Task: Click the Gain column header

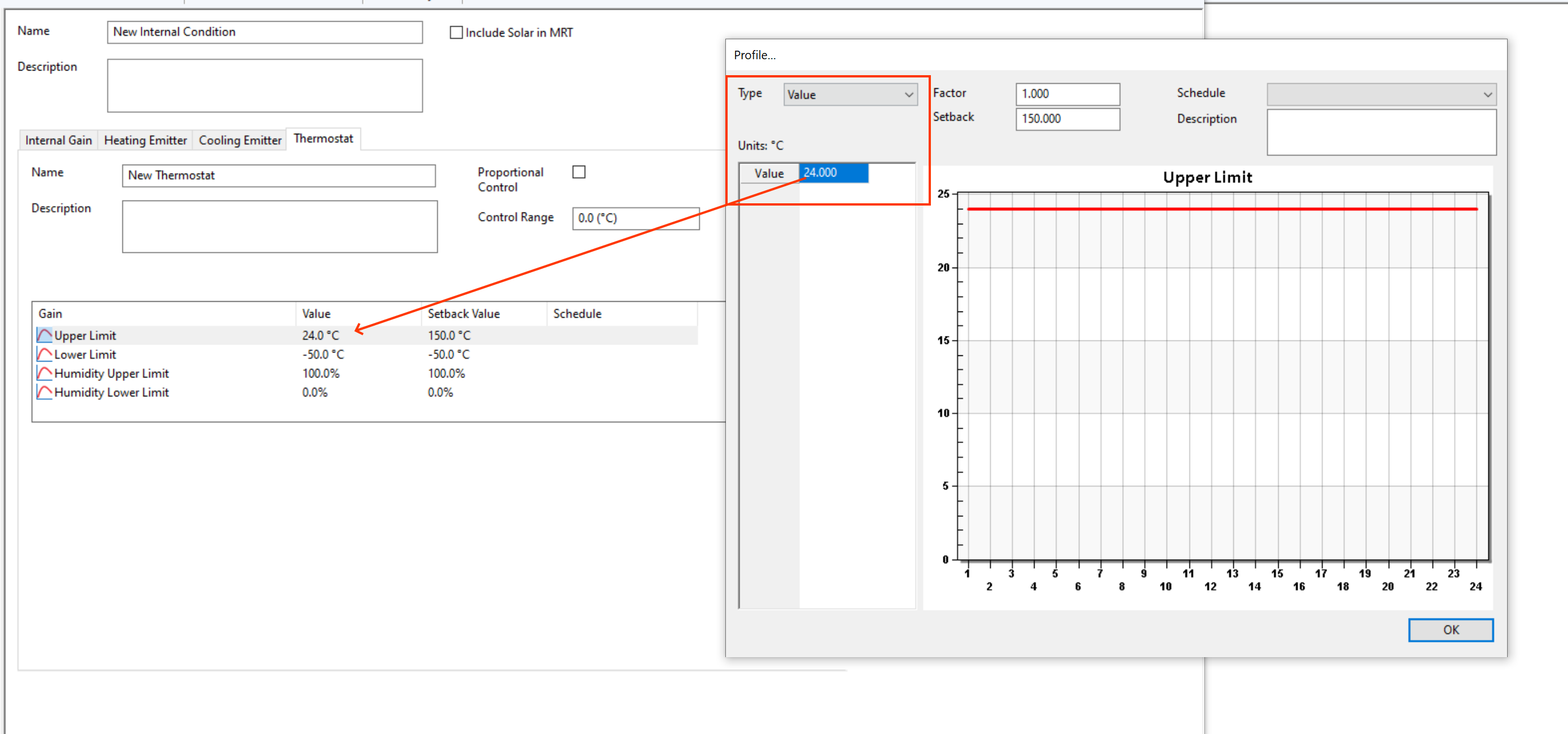Action: coord(165,313)
